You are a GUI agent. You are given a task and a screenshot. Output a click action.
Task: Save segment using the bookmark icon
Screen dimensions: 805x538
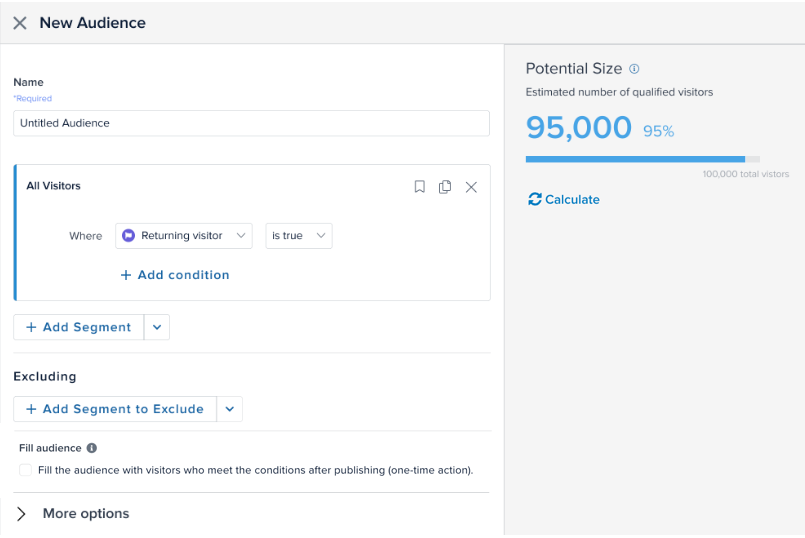pyautogui.click(x=420, y=187)
